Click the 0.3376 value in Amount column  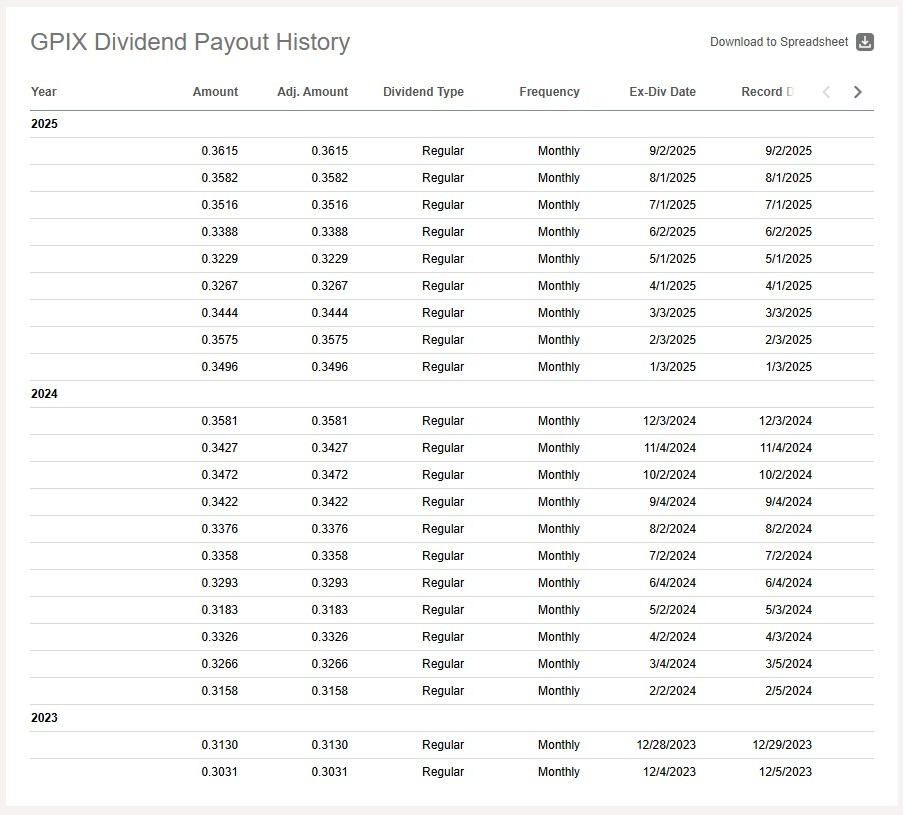point(219,529)
